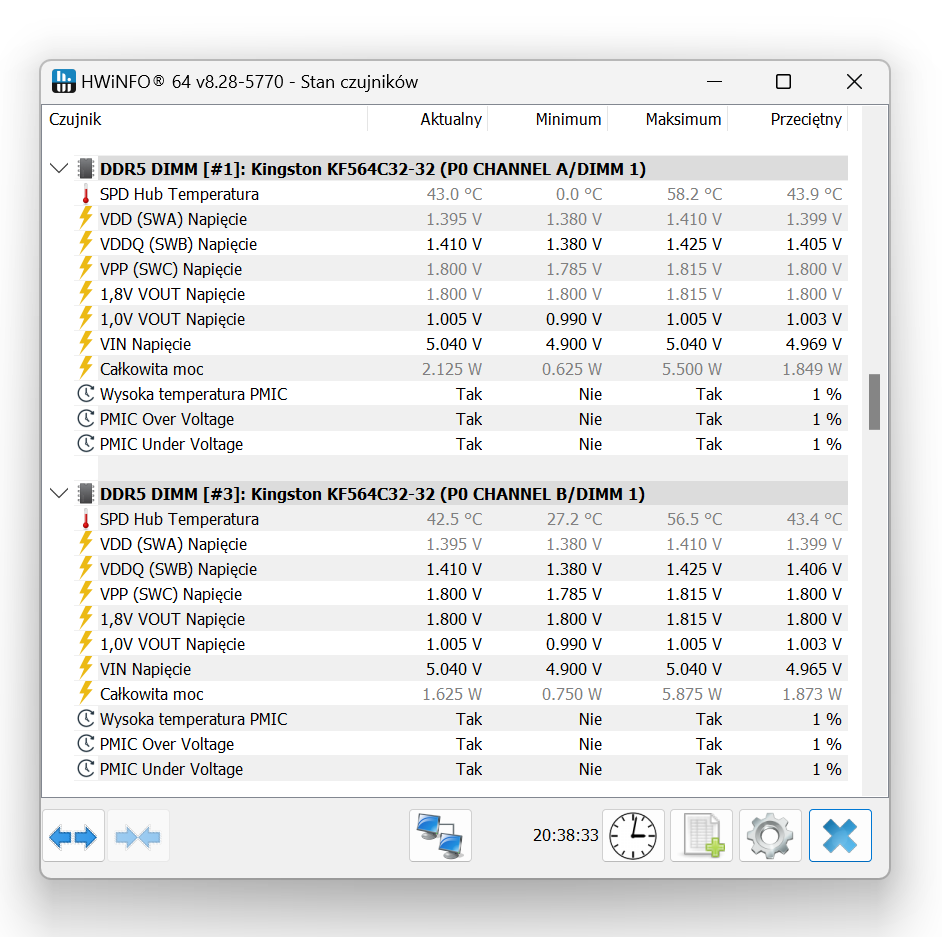
Task: Select SPD Hub Temperatura row of DIMM #1
Action: (x=179, y=194)
